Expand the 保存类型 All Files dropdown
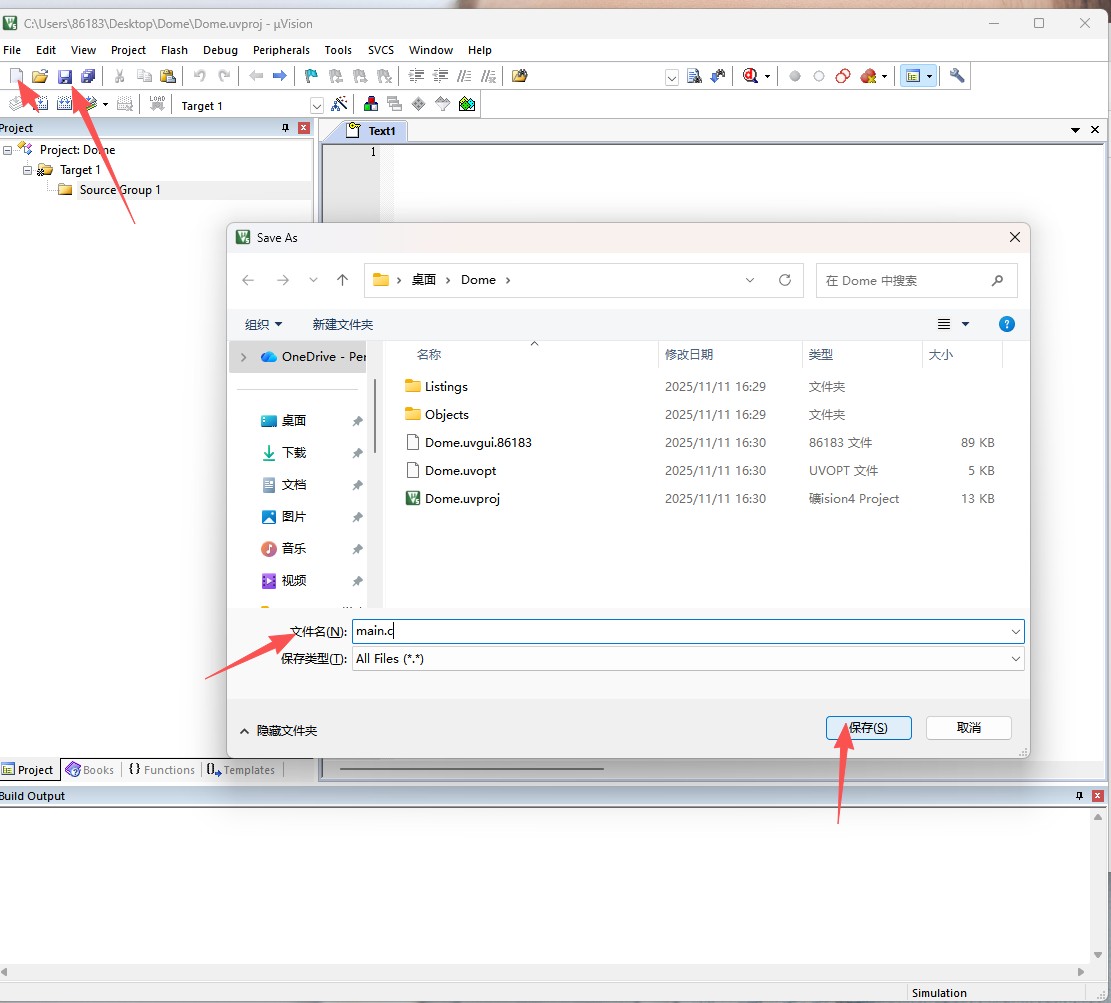Screen dimensions: 1111x1003 [x=1015, y=659]
